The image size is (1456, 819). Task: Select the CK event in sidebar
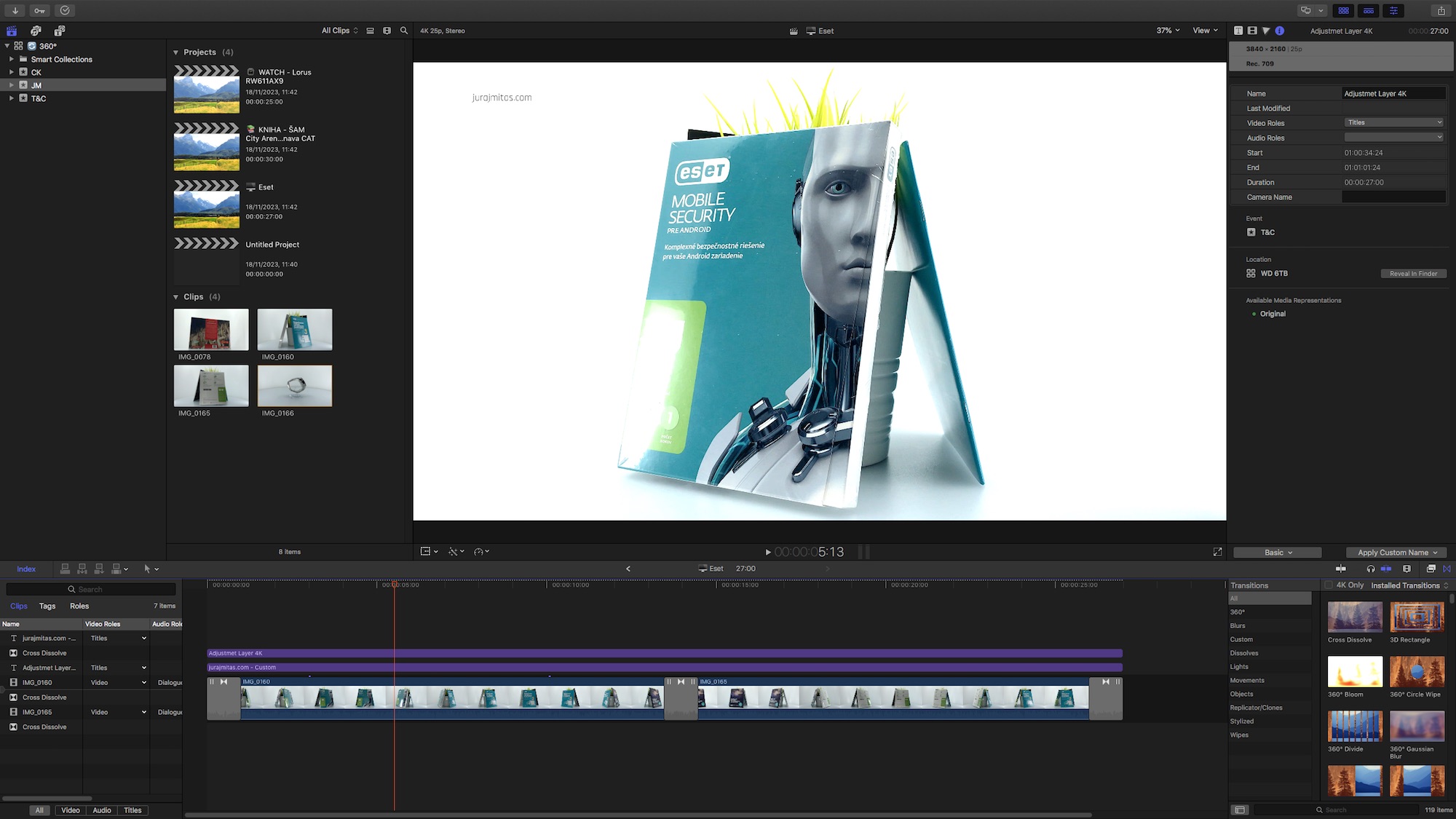click(36, 72)
